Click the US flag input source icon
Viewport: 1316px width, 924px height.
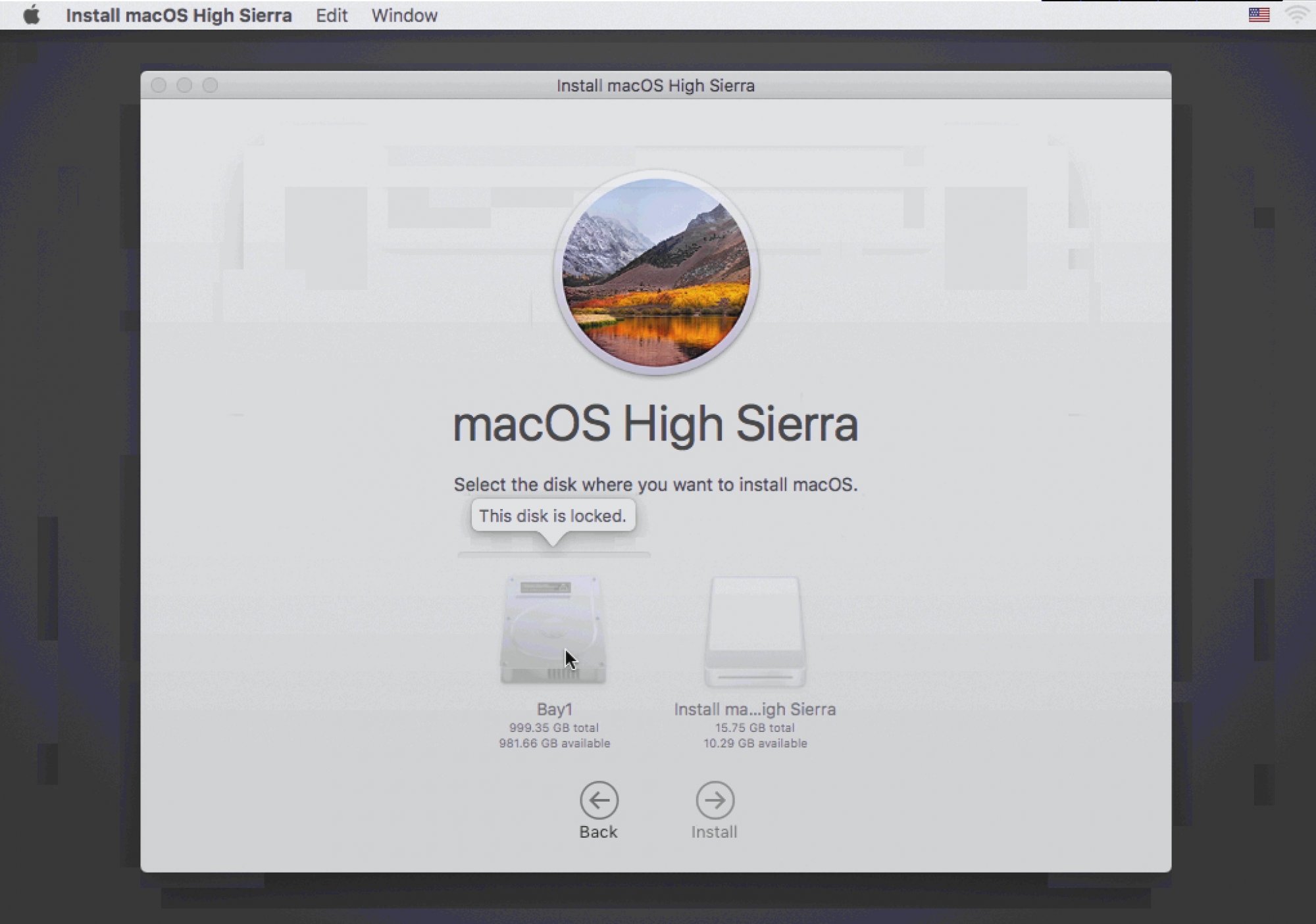tap(1259, 14)
